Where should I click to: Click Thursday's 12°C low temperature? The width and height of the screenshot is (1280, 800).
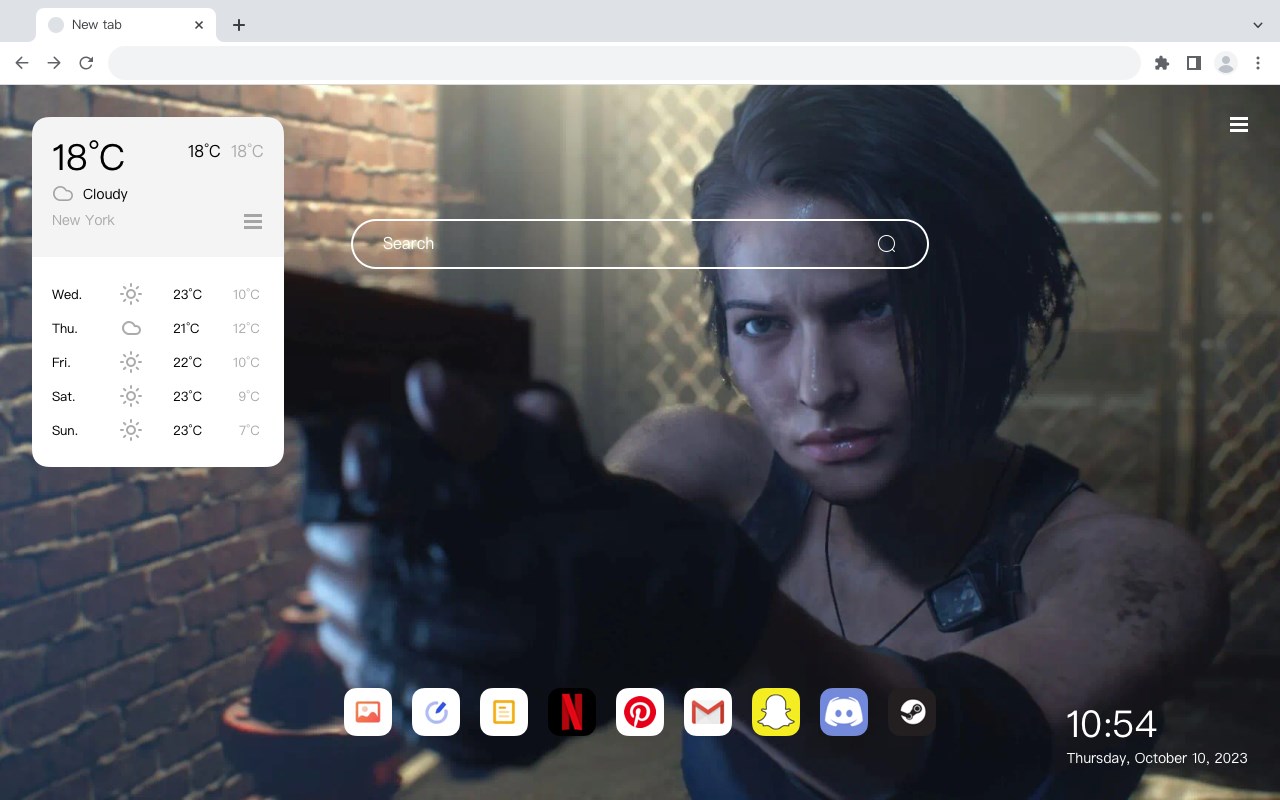click(x=247, y=328)
